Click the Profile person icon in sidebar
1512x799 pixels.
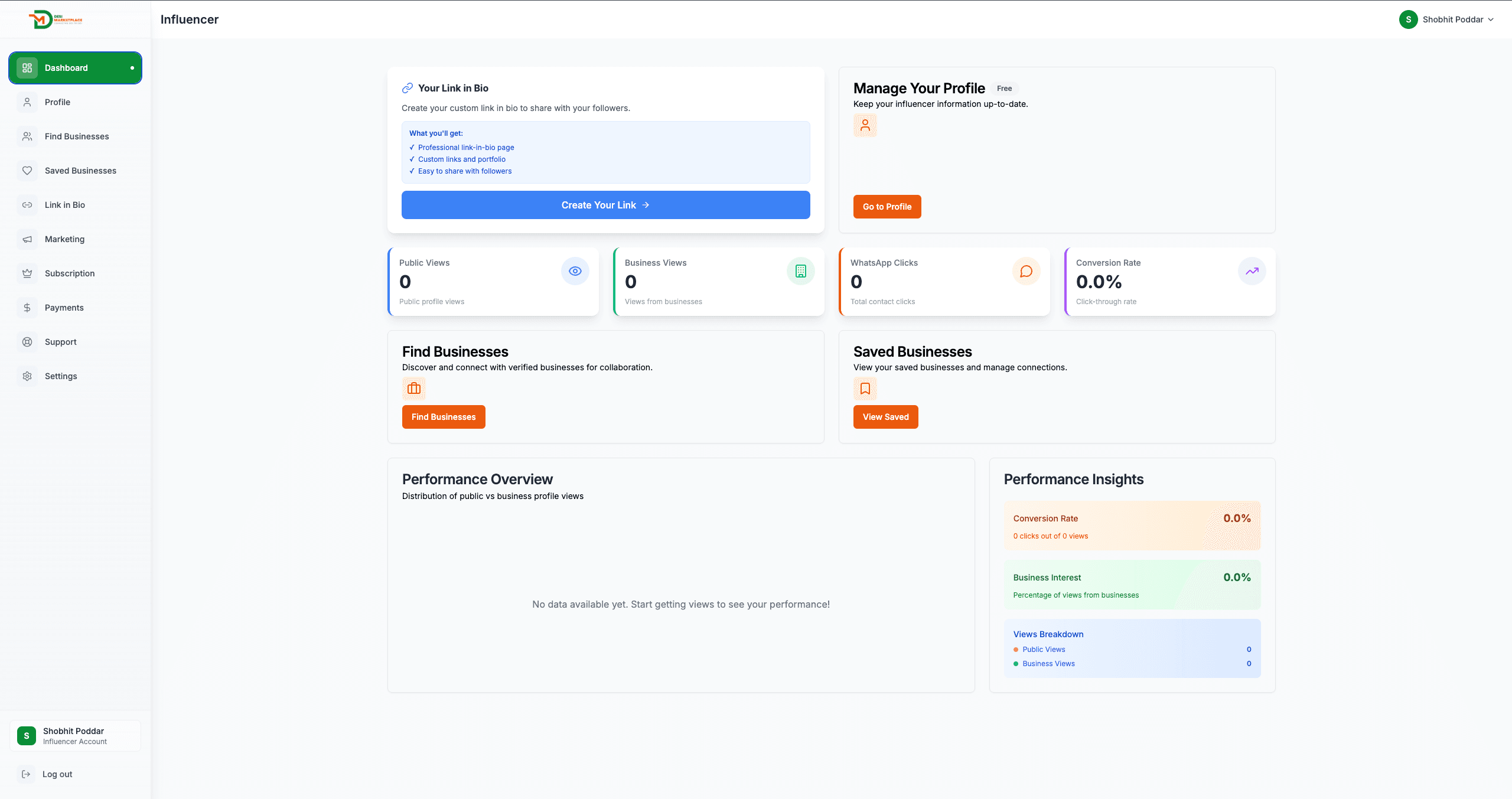coord(27,102)
